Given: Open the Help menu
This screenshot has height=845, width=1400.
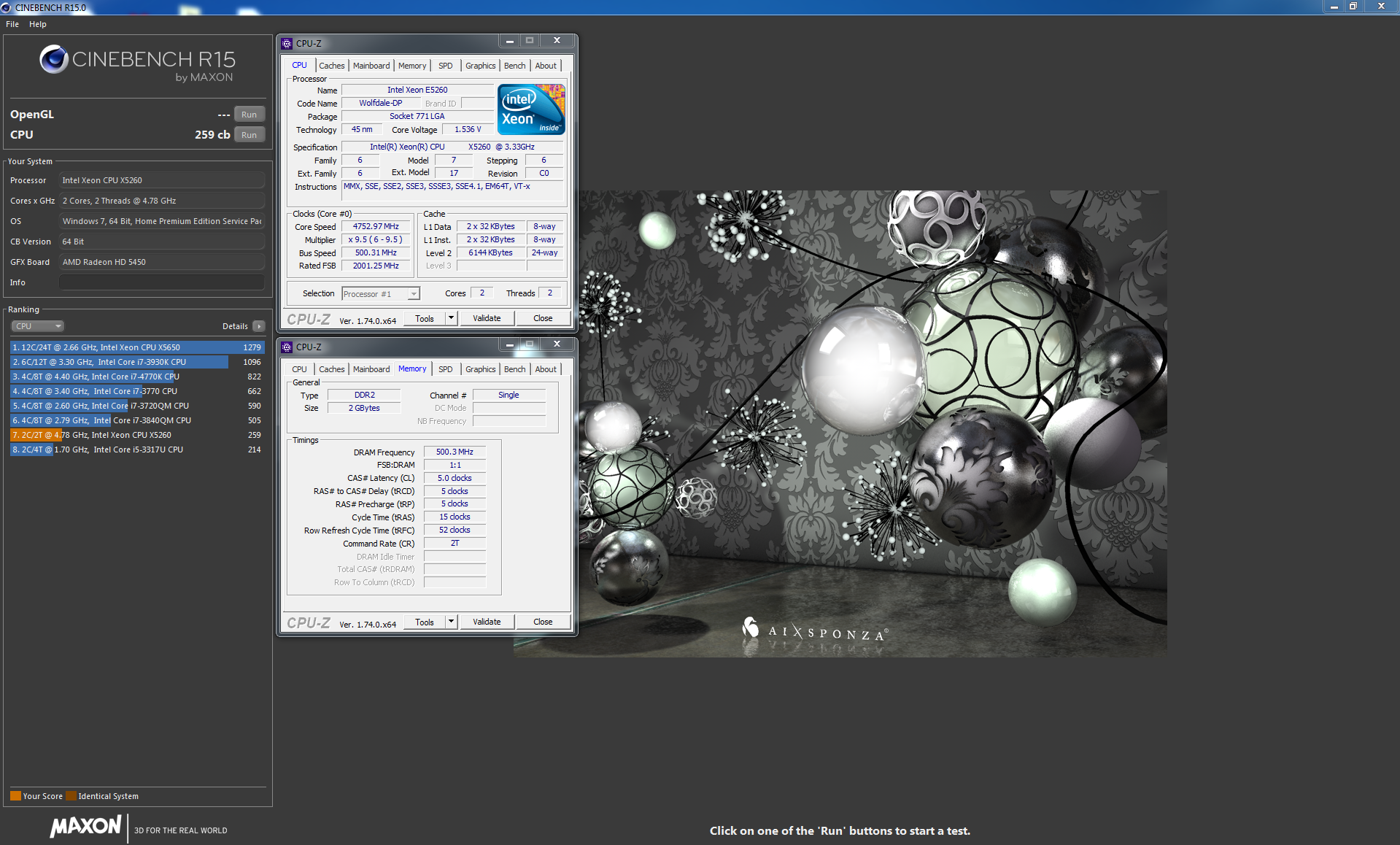Looking at the screenshot, I should pyautogui.click(x=38, y=24).
